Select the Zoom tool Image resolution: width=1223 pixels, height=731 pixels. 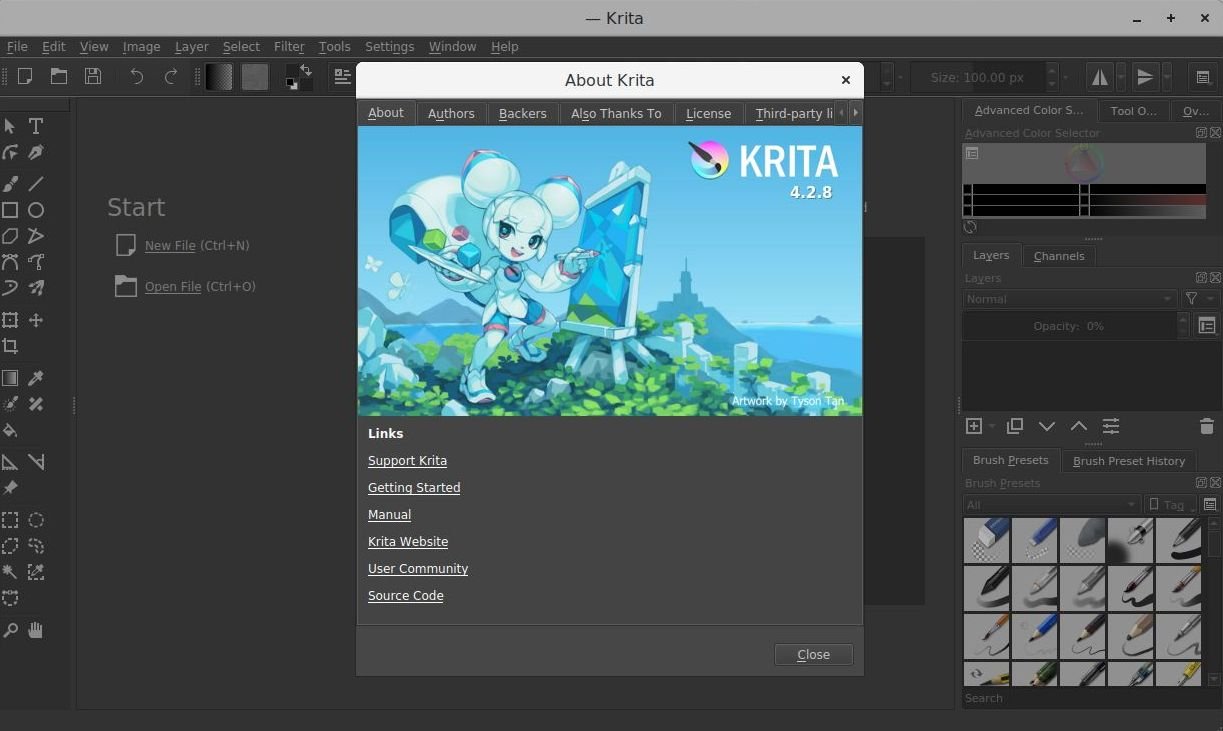tap(11, 630)
